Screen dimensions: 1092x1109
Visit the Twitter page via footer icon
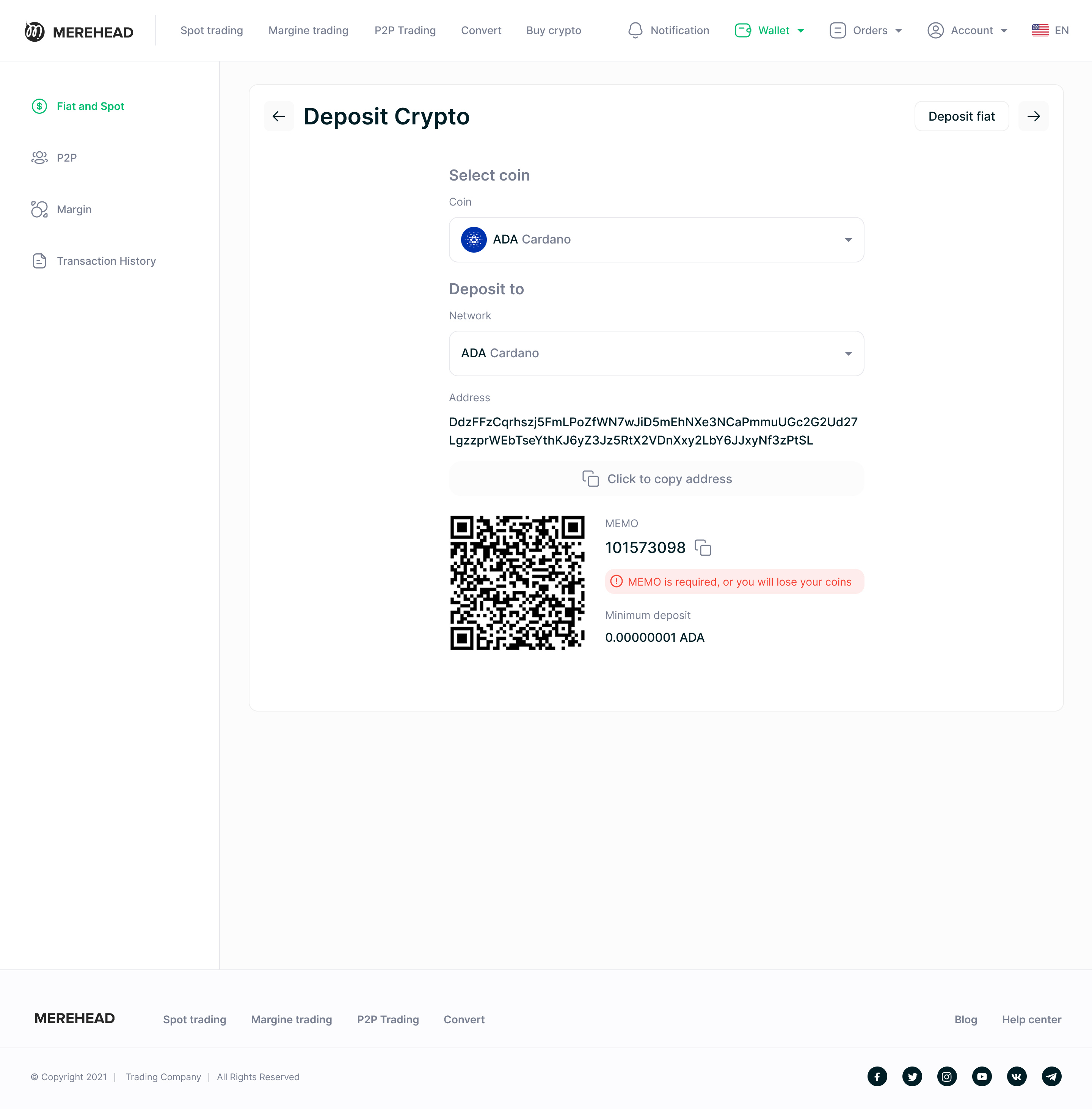coord(912,1076)
